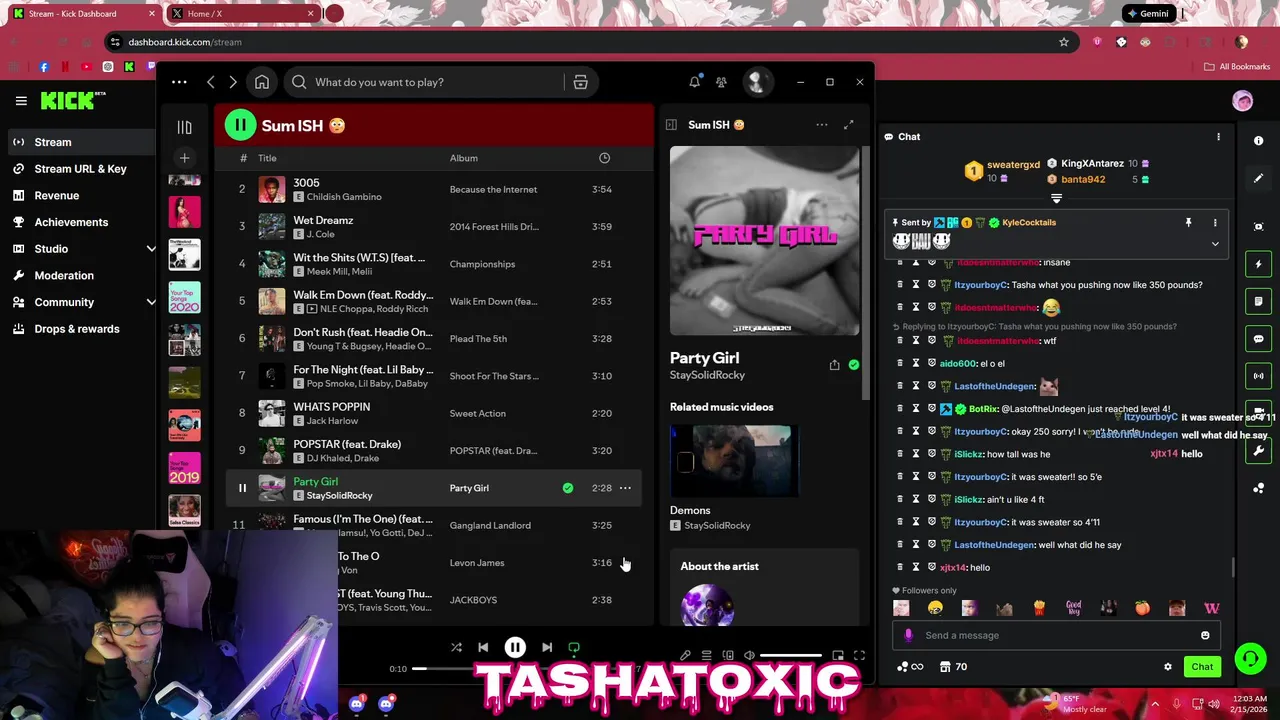The height and width of the screenshot is (720, 1280).
Task: Enter Spotify full screen mode
Action: click(859, 655)
